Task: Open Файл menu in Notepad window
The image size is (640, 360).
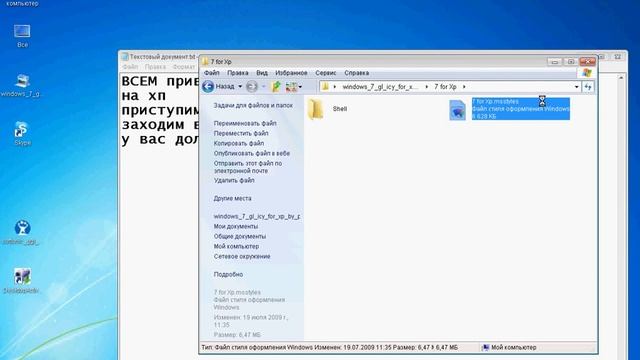Action: click(130, 67)
